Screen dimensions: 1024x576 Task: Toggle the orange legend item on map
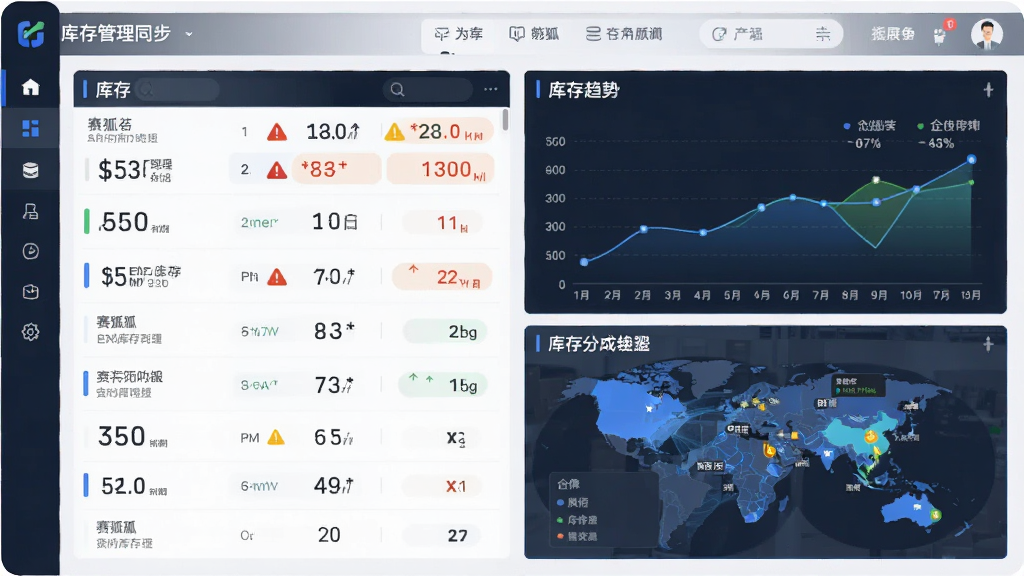[x=577, y=536]
